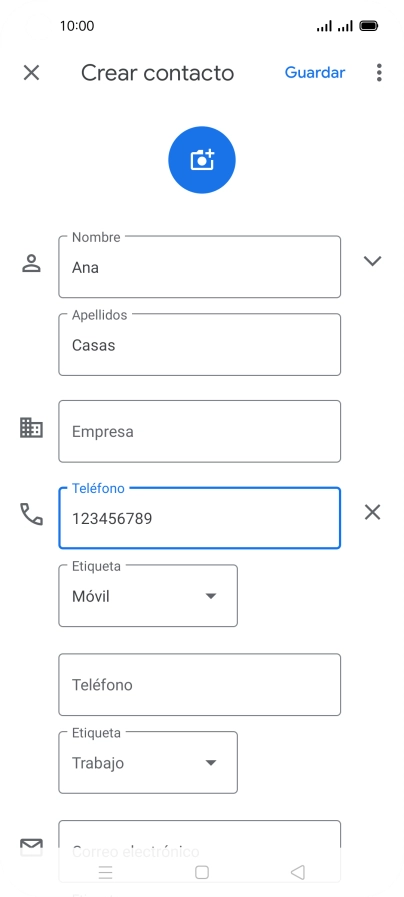Focus the Empresa input field
404x897 pixels.
coord(199,431)
